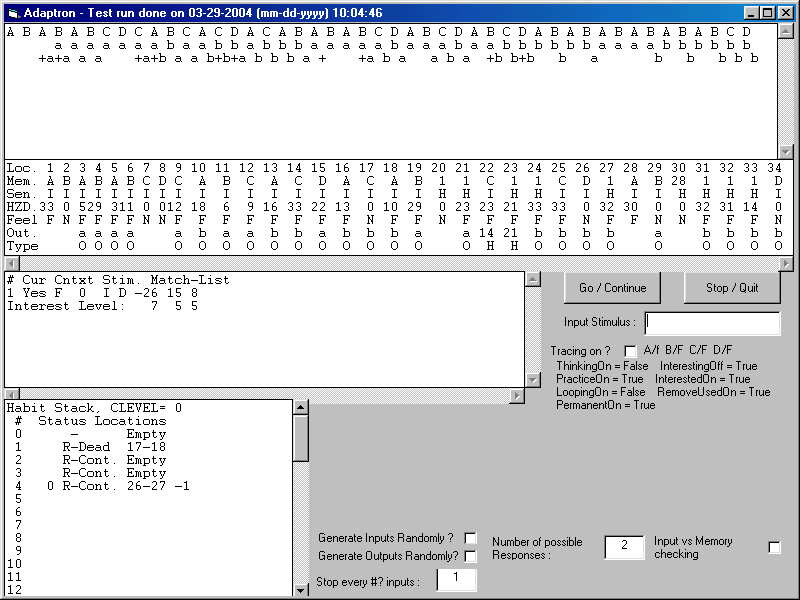Toggle the Tracing on checkbox
The width and height of the screenshot is (800, 600).
click(631, 351)
